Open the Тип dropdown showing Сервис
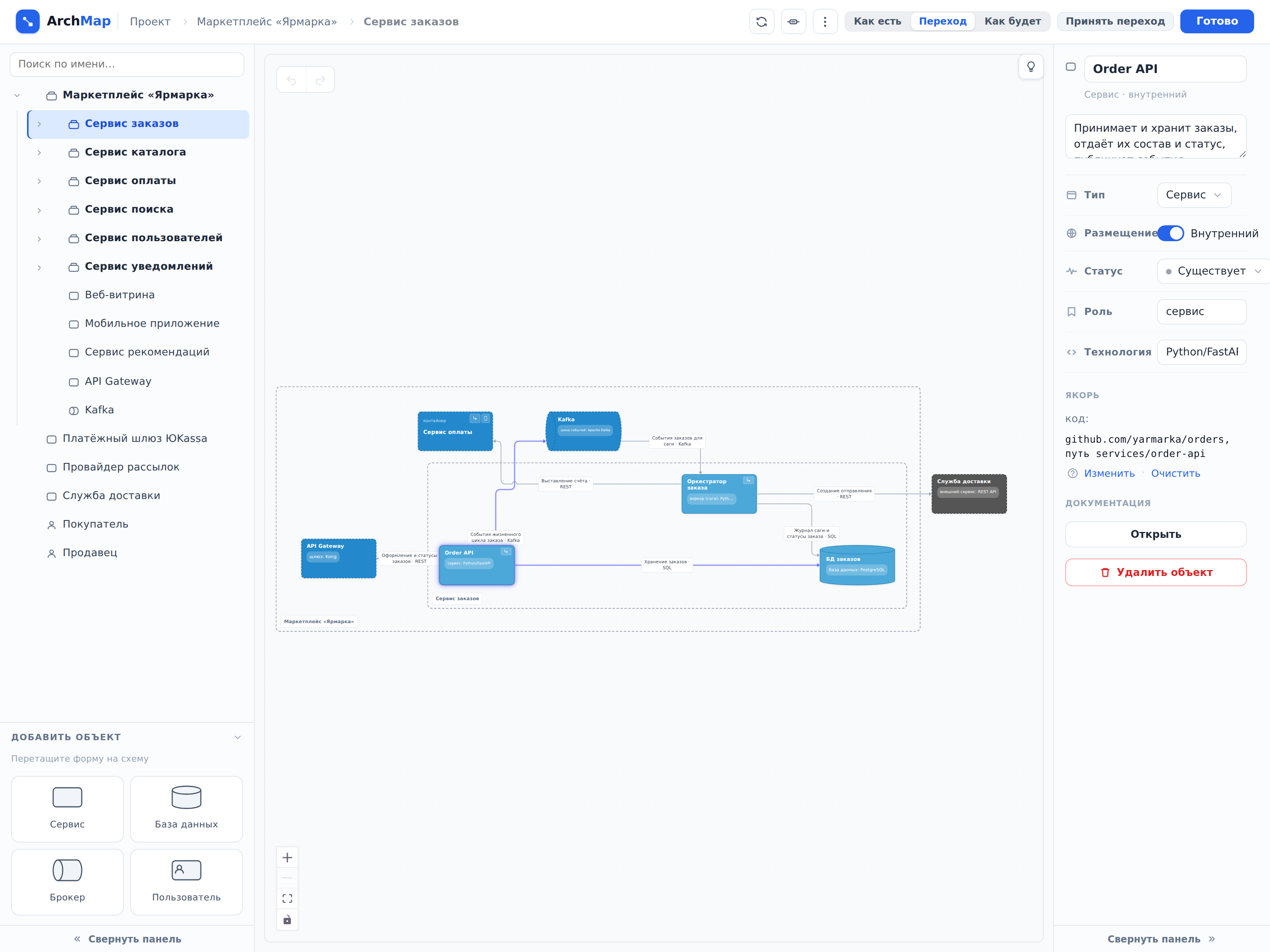 (1194, 194)
